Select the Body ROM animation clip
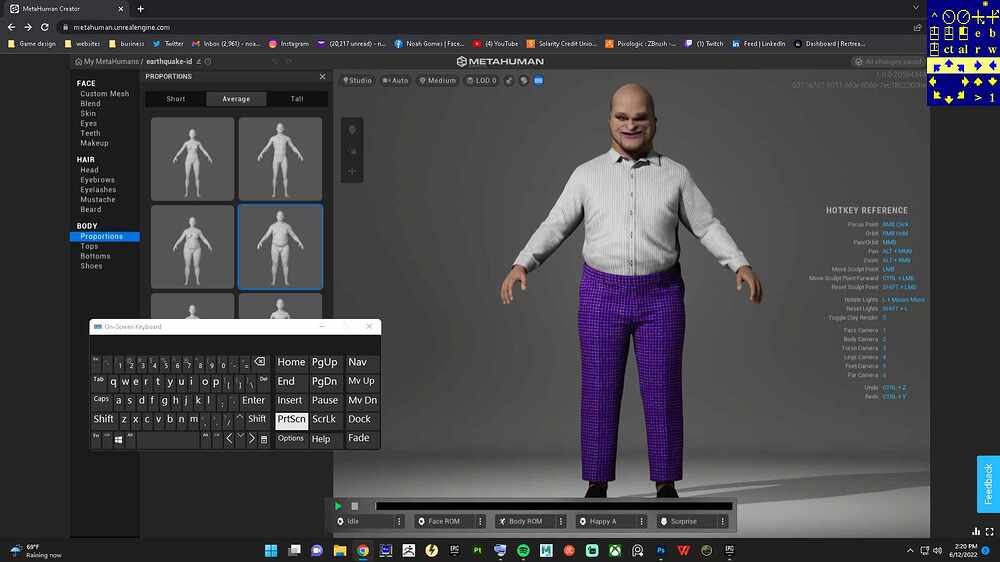Image resolution: width=1000 pixels, height=562 pixels. (526, 522)
